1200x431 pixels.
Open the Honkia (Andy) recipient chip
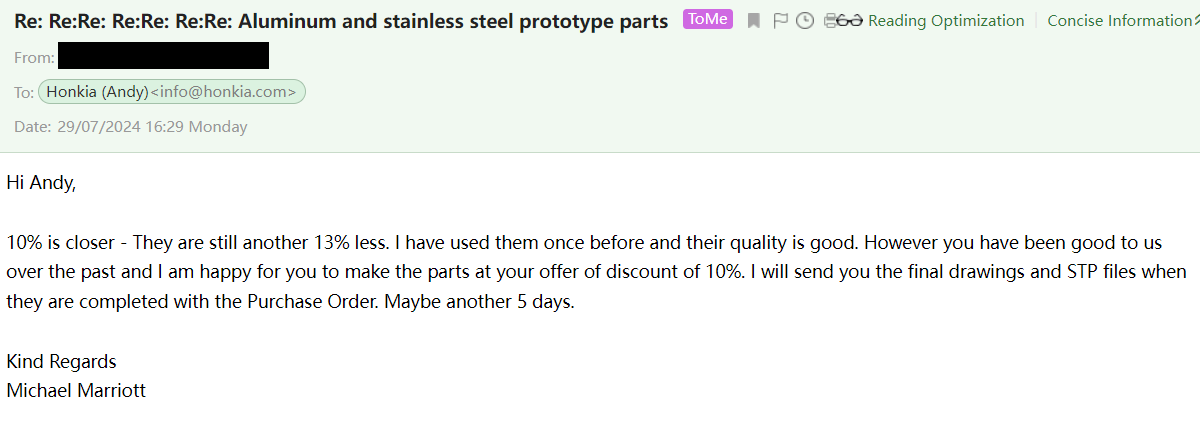coord(172,92)
